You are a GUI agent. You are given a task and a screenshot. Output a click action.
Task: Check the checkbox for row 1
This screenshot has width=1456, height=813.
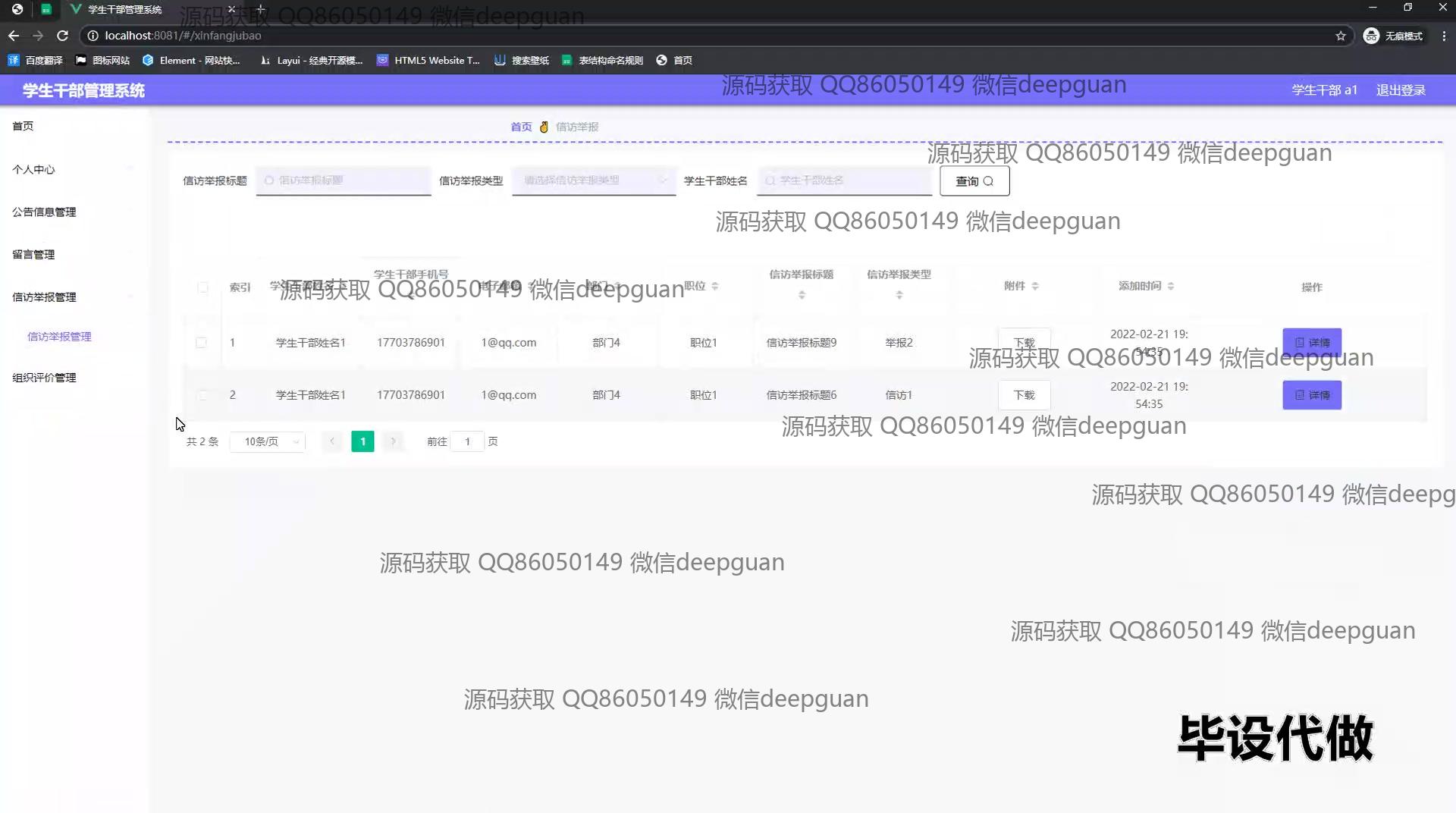(201, 343)
